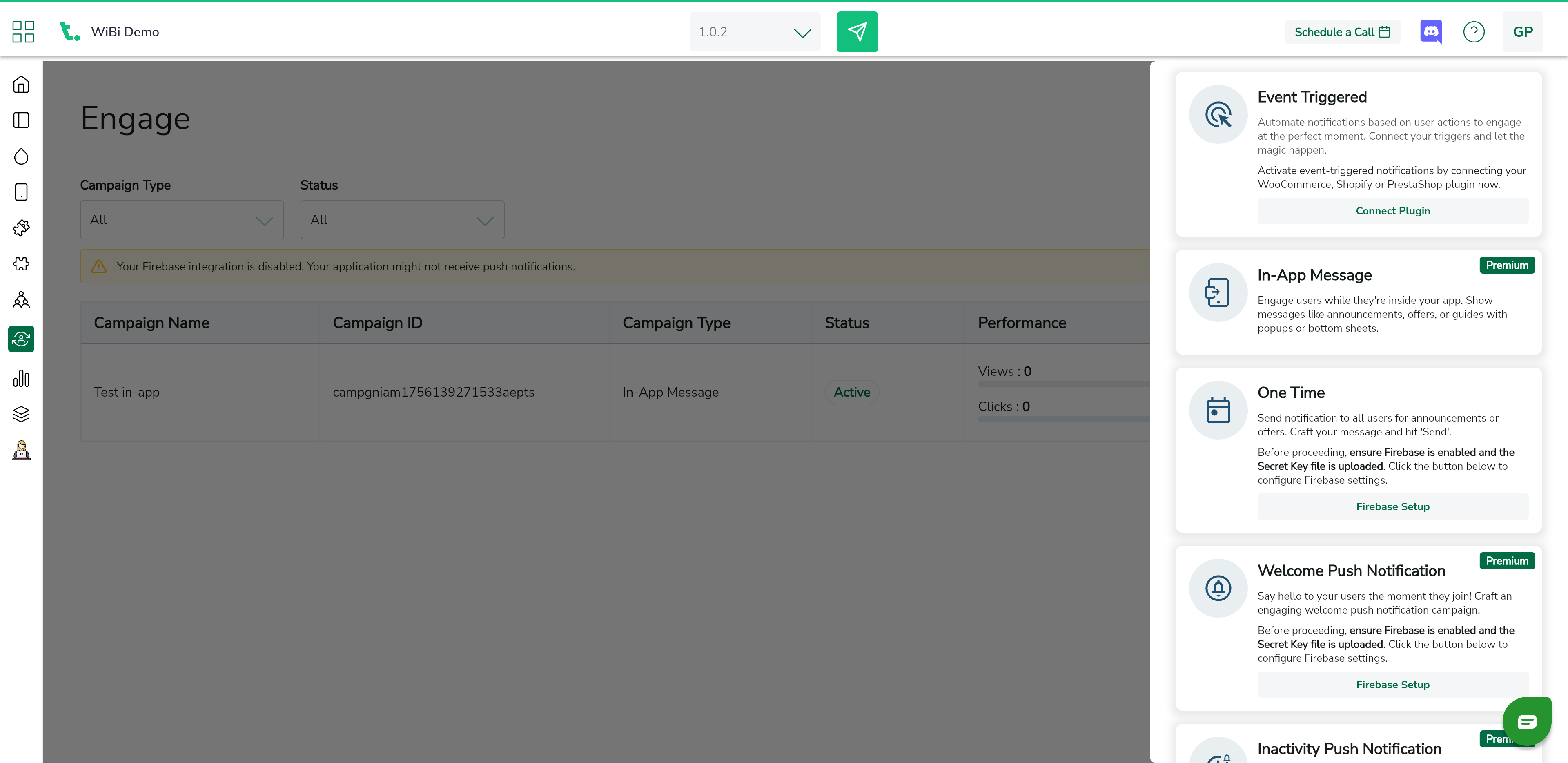Click the Active status badge

pyautogui.click(x=851, y=392)
